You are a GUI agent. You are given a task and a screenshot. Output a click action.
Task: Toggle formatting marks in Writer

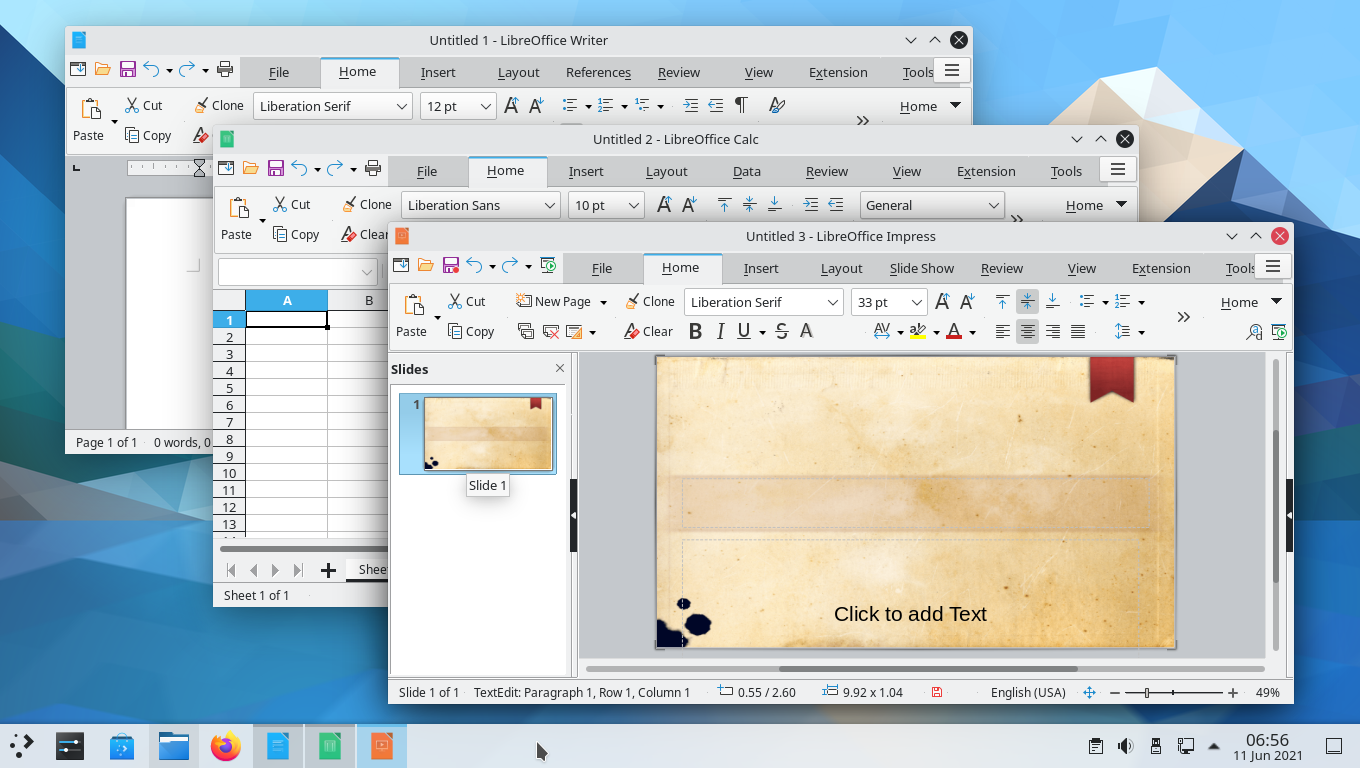[x=741, y=105]
